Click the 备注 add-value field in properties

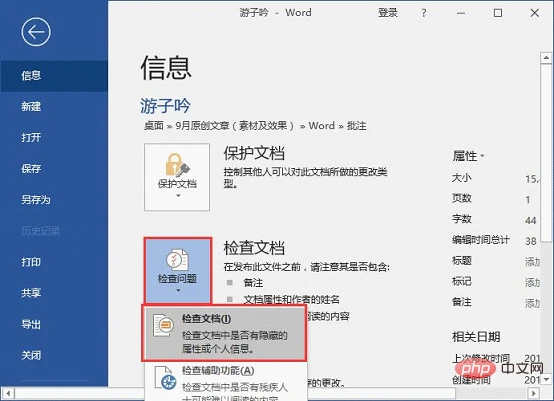pos(532,303)
